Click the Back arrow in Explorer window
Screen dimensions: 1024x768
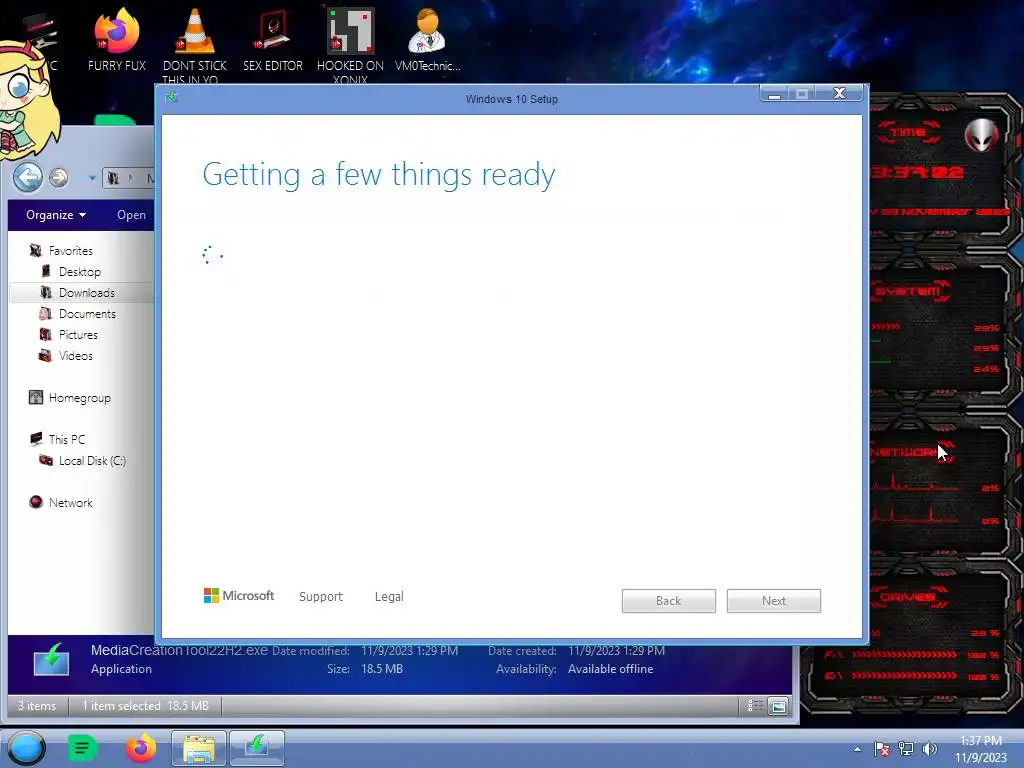point(27,177)
